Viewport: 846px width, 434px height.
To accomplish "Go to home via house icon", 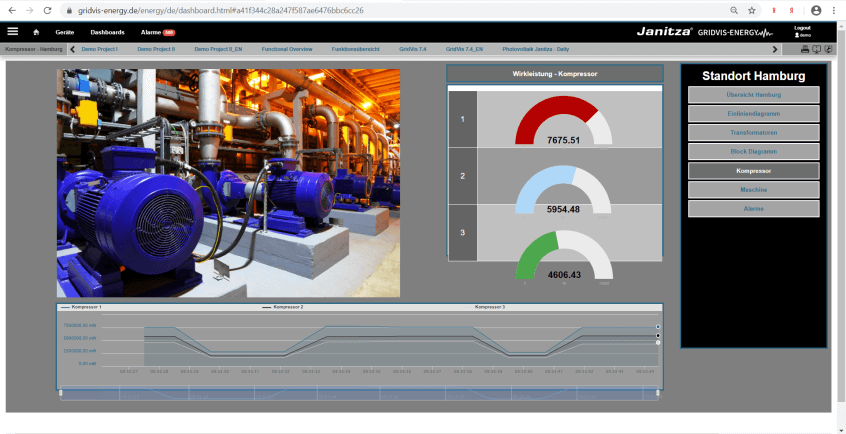I will point(37,32).
